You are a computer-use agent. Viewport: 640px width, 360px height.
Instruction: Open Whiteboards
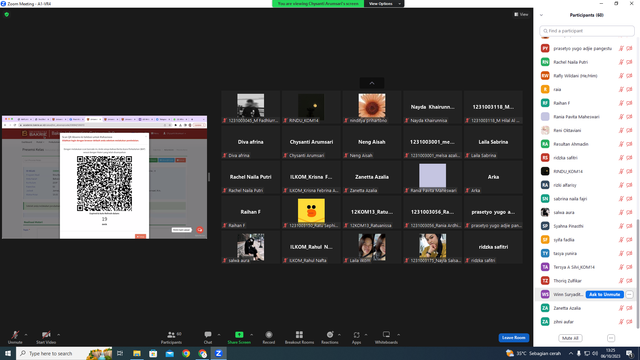click(x=386, y=337)
